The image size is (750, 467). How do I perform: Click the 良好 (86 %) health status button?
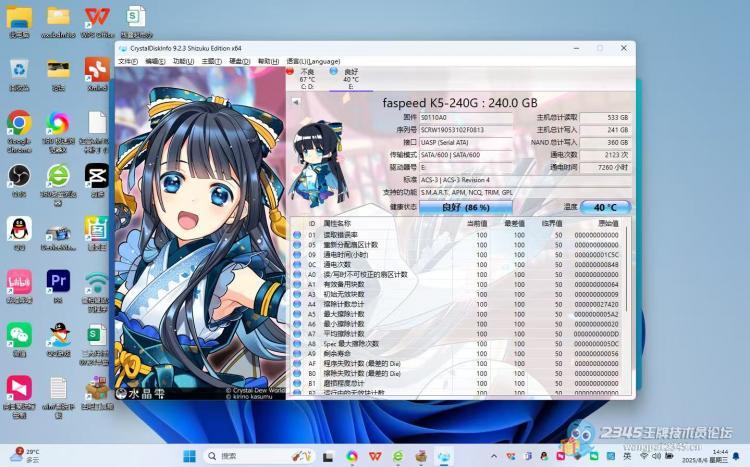(465, 207)
